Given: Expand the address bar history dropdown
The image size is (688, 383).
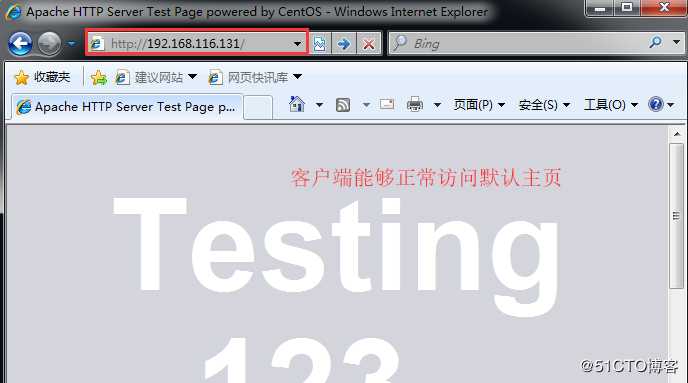Looking at the screenshot, I should pos(297,44).
